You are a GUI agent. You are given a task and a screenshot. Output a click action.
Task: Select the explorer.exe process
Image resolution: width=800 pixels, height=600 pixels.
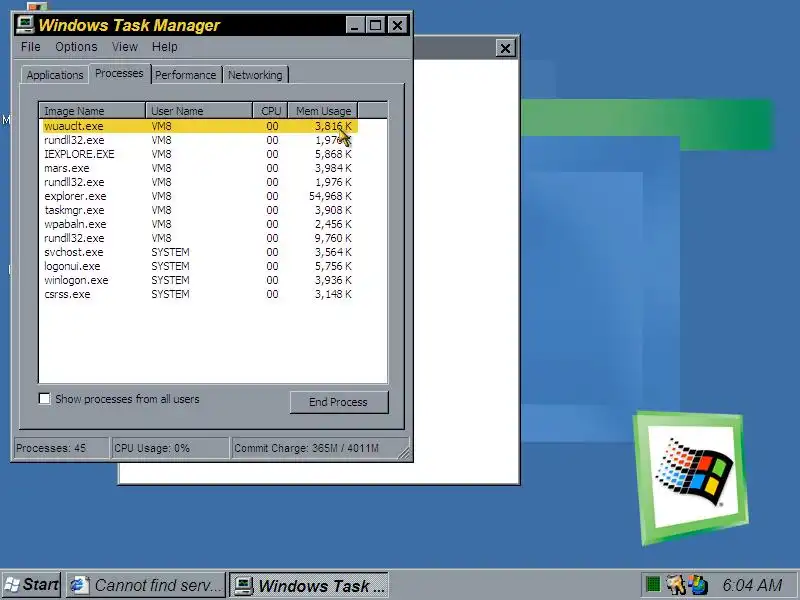pos(200,196)
